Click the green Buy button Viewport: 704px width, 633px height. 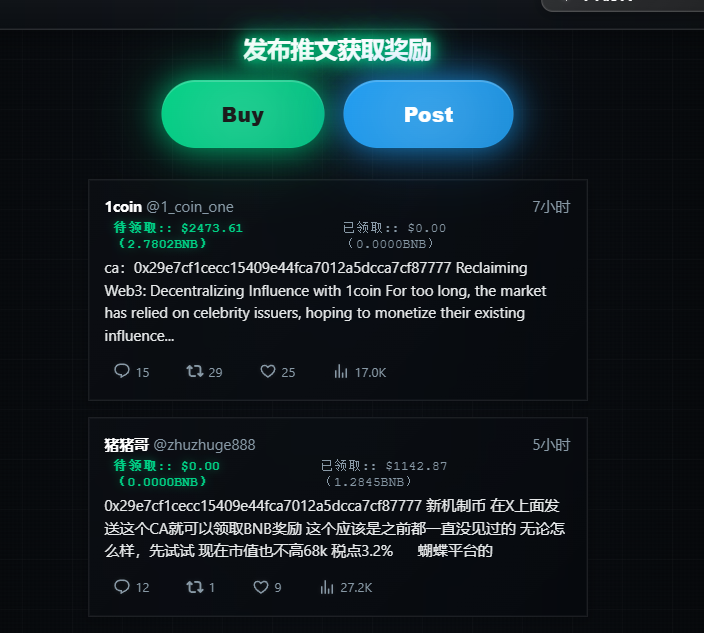(x=243, y=114)
